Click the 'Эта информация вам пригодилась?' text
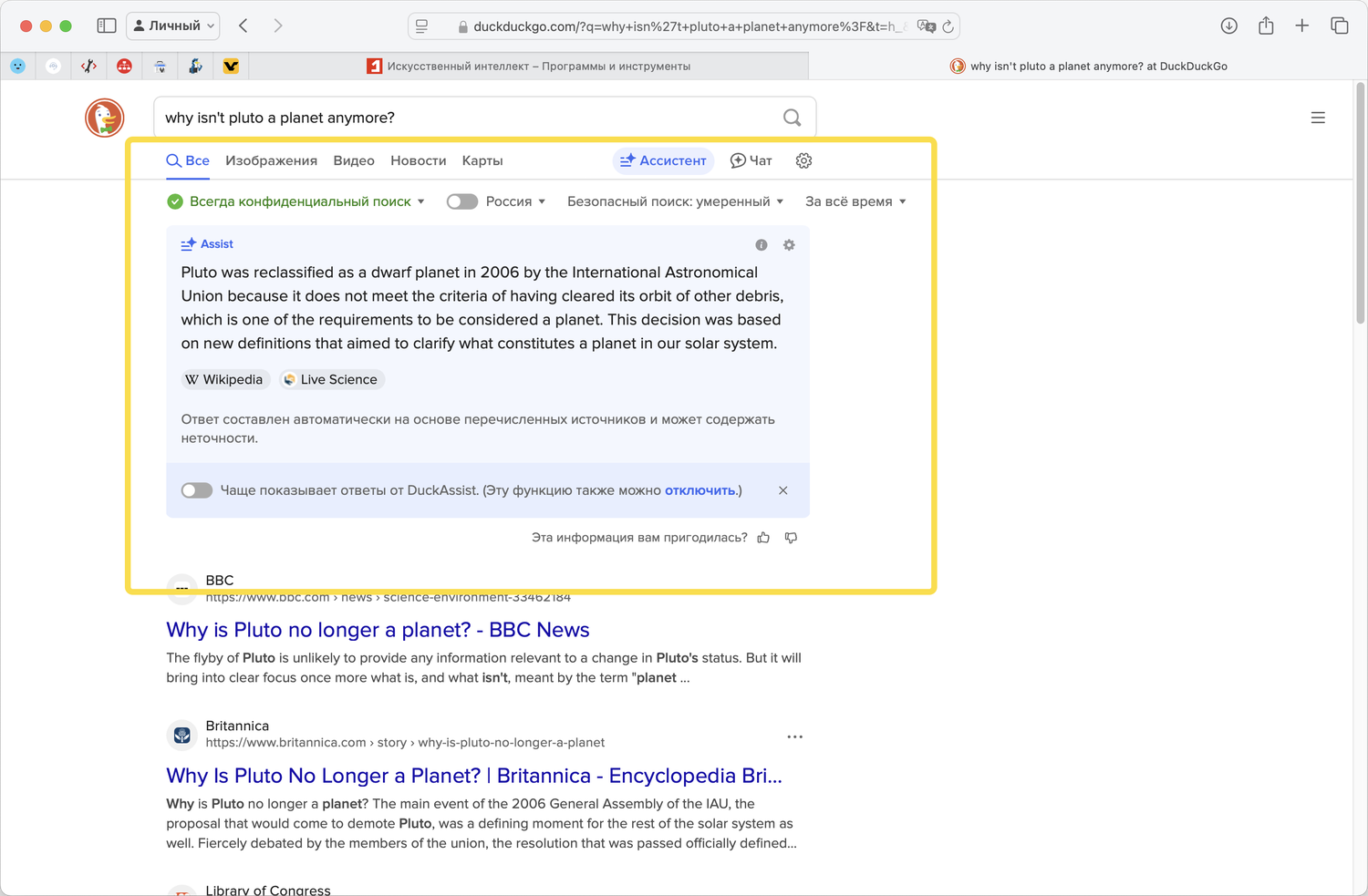Image resolution: width=1368 pixels, height=896 pixels. 639,538
